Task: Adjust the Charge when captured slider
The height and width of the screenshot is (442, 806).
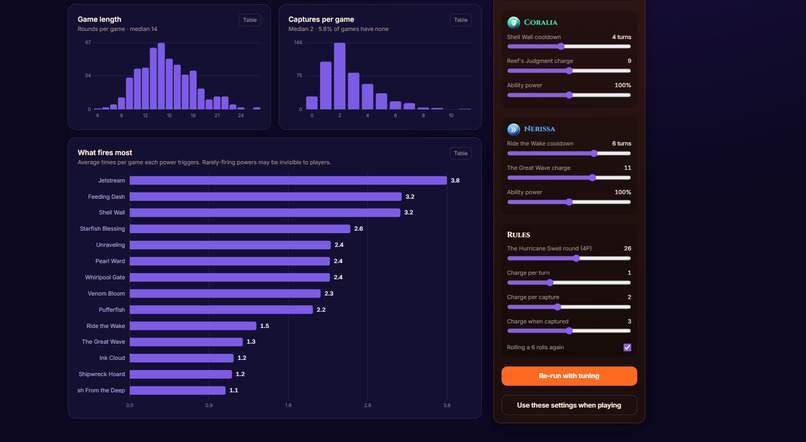Action: coord(569,330)
